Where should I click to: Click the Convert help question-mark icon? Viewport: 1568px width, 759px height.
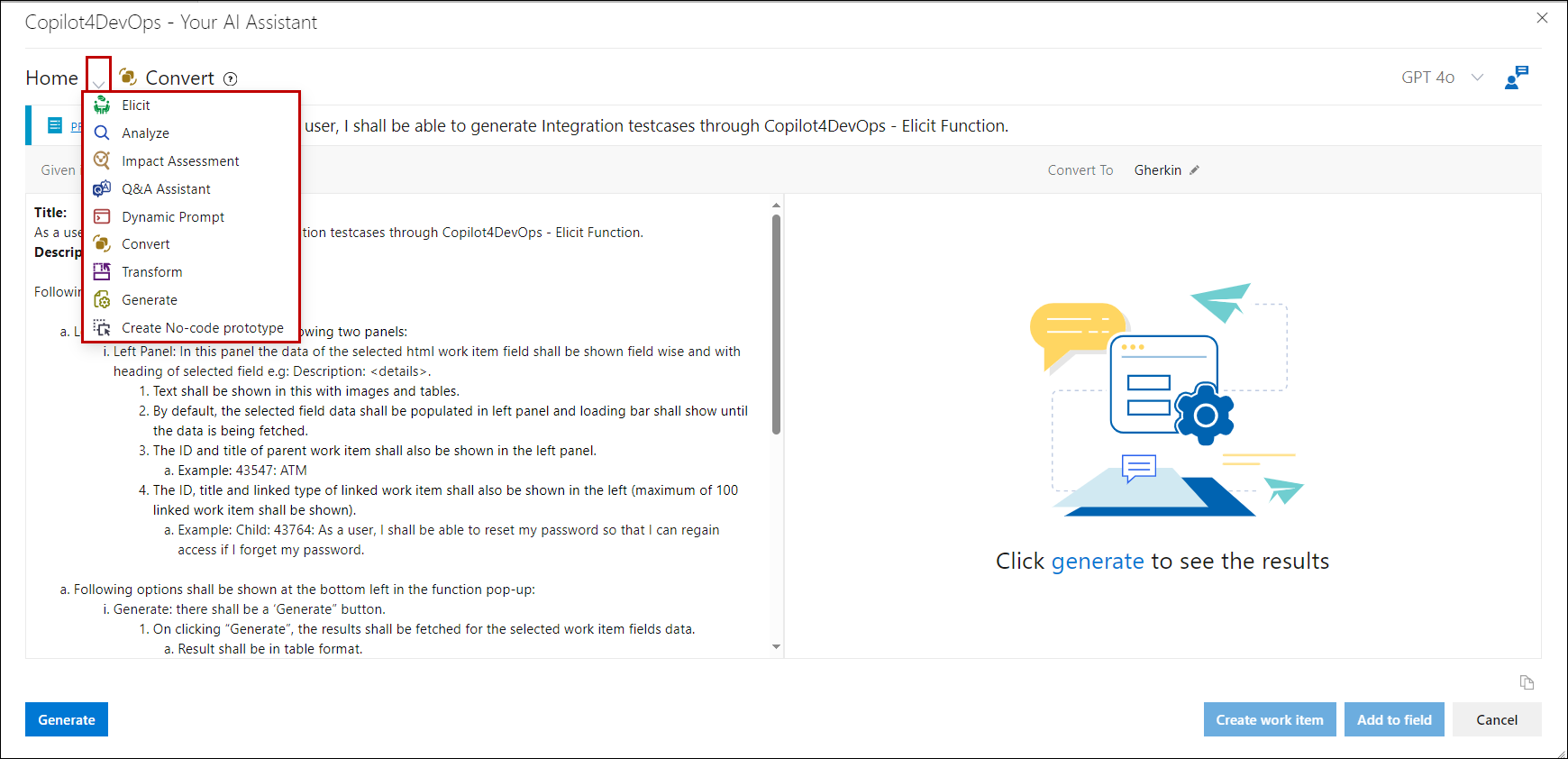click(231, 78)
